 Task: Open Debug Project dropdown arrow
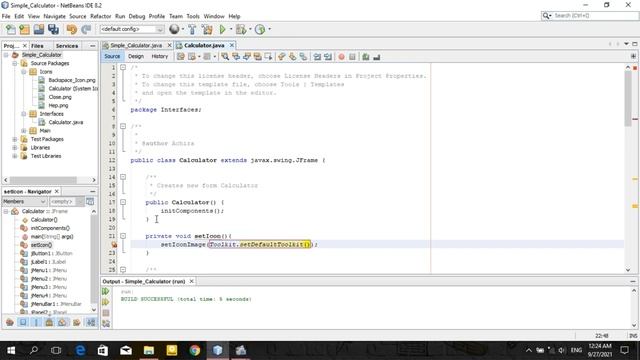[x=250, y=29]
